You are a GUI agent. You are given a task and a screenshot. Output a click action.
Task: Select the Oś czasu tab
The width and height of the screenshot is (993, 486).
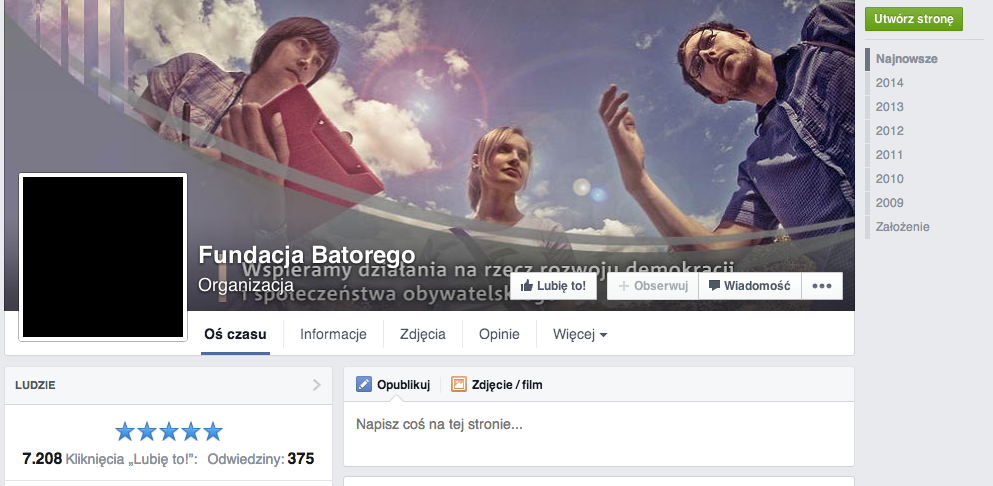(234, 335)
